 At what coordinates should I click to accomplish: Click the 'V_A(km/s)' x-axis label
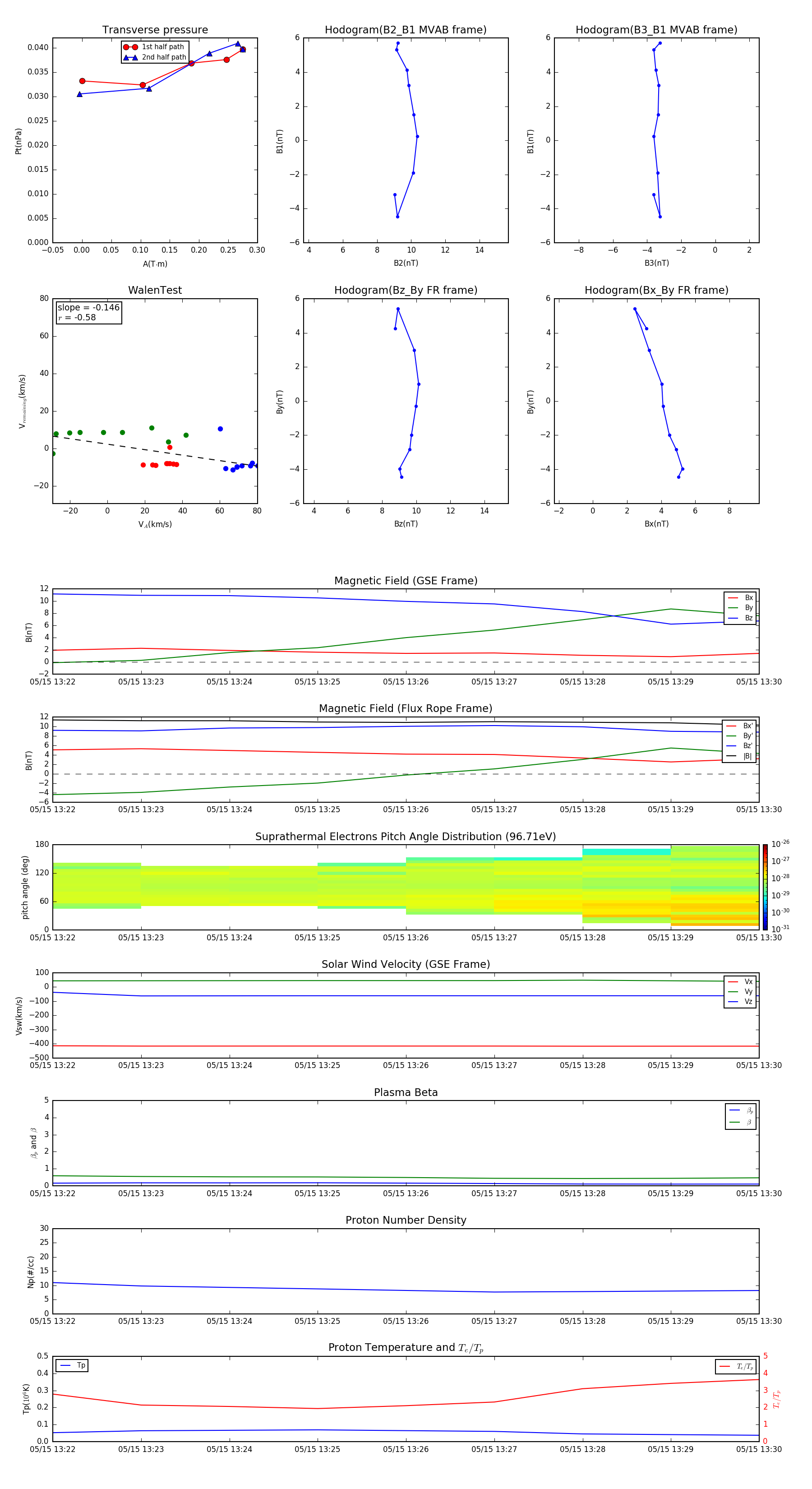pos(155,524)
